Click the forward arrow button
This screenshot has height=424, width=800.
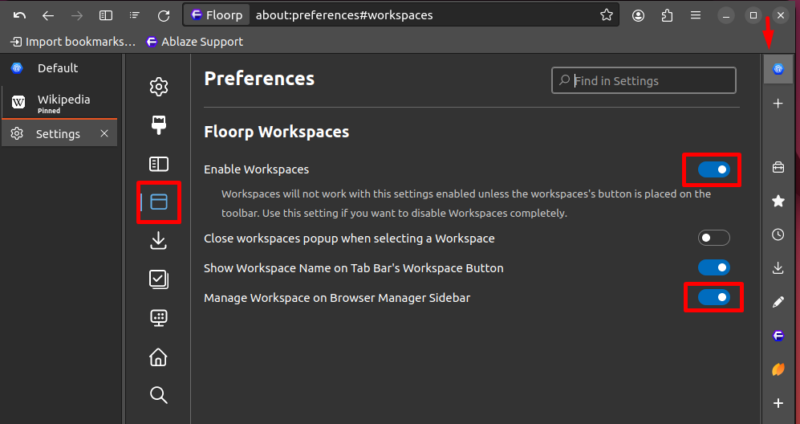click(x=77, y=16)
